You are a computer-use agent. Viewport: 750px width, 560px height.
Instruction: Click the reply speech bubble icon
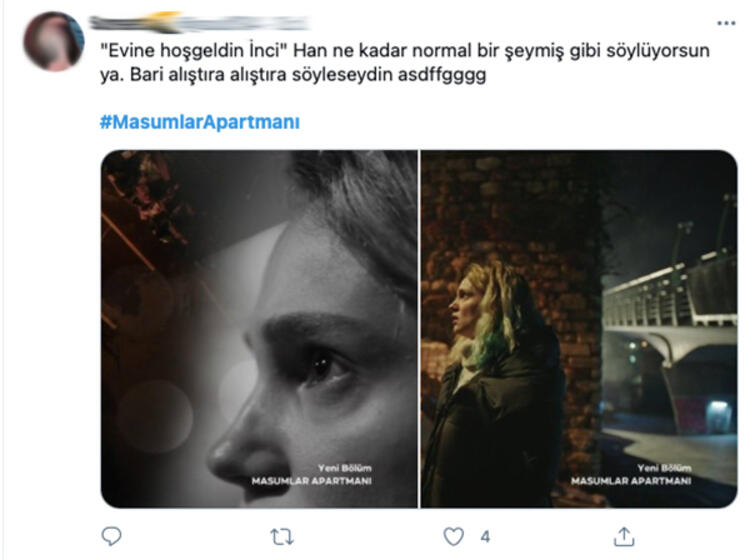pos(111,536)
